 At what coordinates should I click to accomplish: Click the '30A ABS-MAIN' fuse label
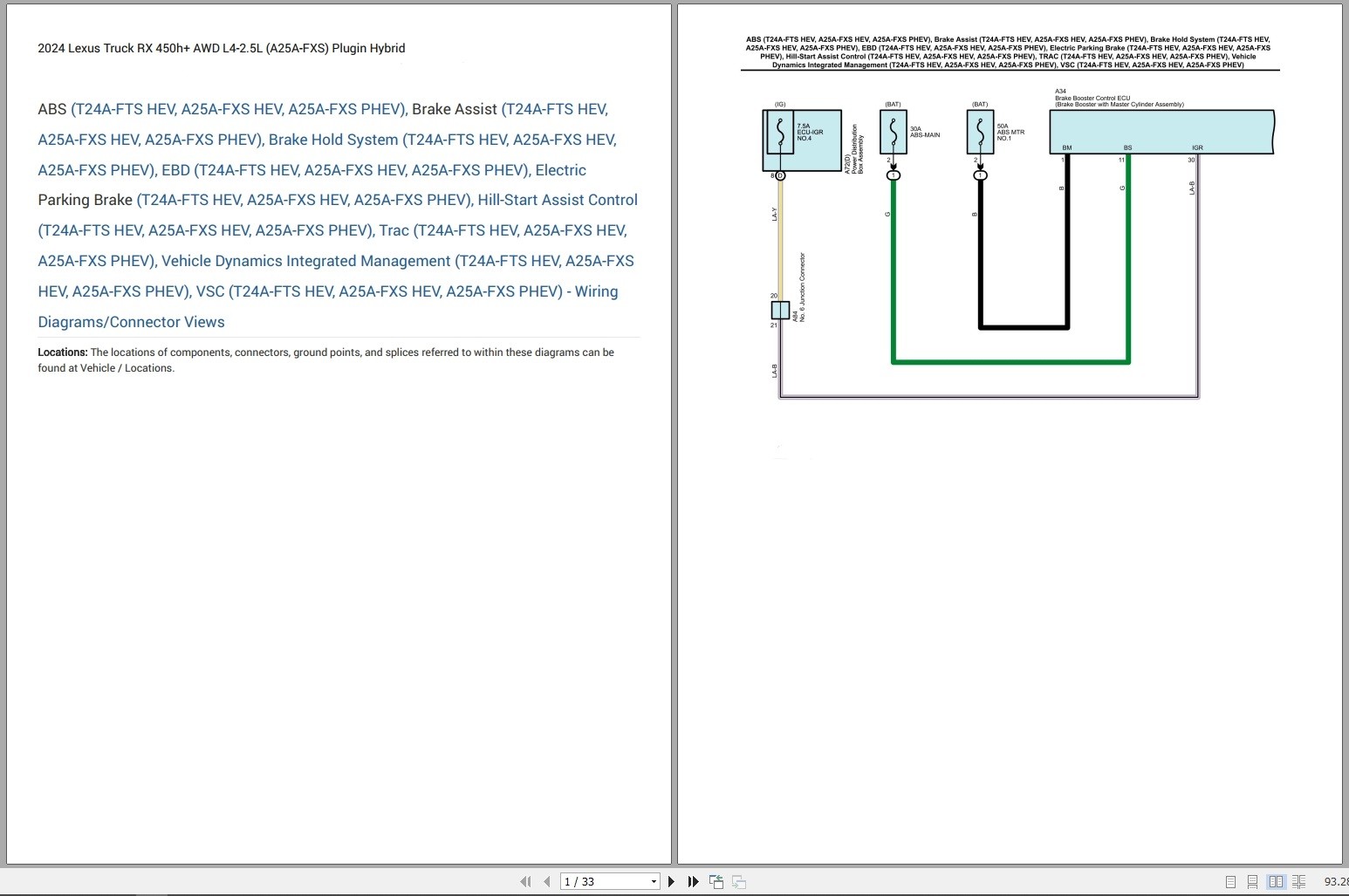pos(925,132)
